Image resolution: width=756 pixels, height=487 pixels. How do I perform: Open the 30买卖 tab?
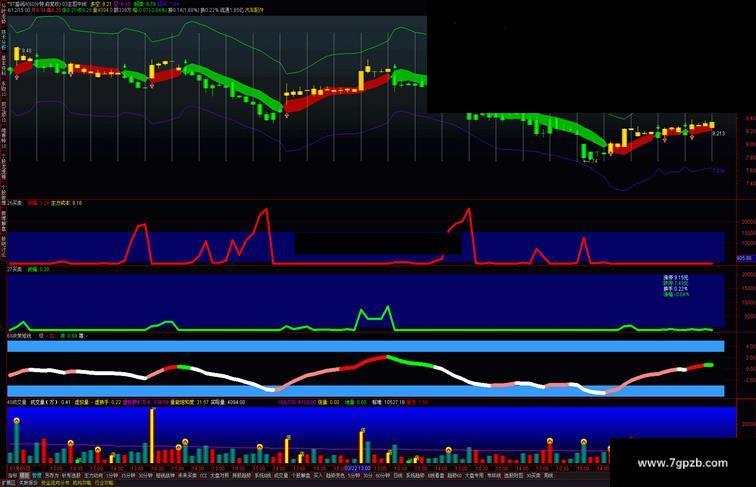tap(533, 476)
